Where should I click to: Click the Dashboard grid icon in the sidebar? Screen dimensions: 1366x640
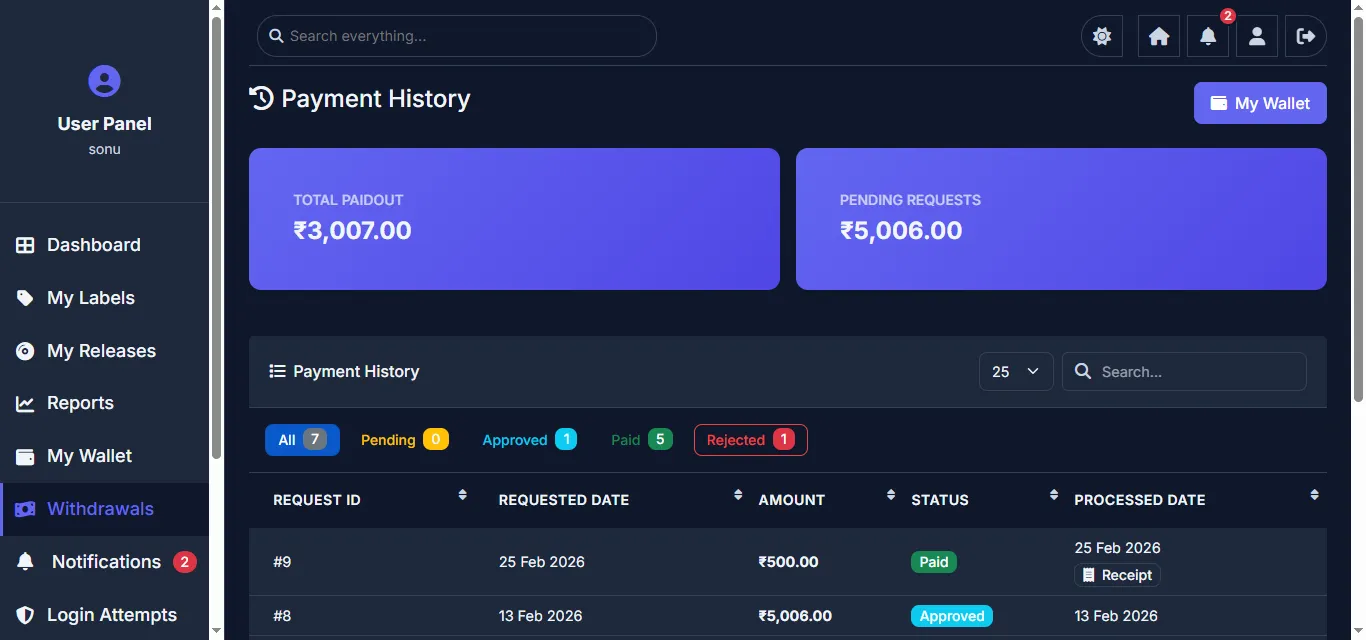pyautogui.click(x=26, y=245)
